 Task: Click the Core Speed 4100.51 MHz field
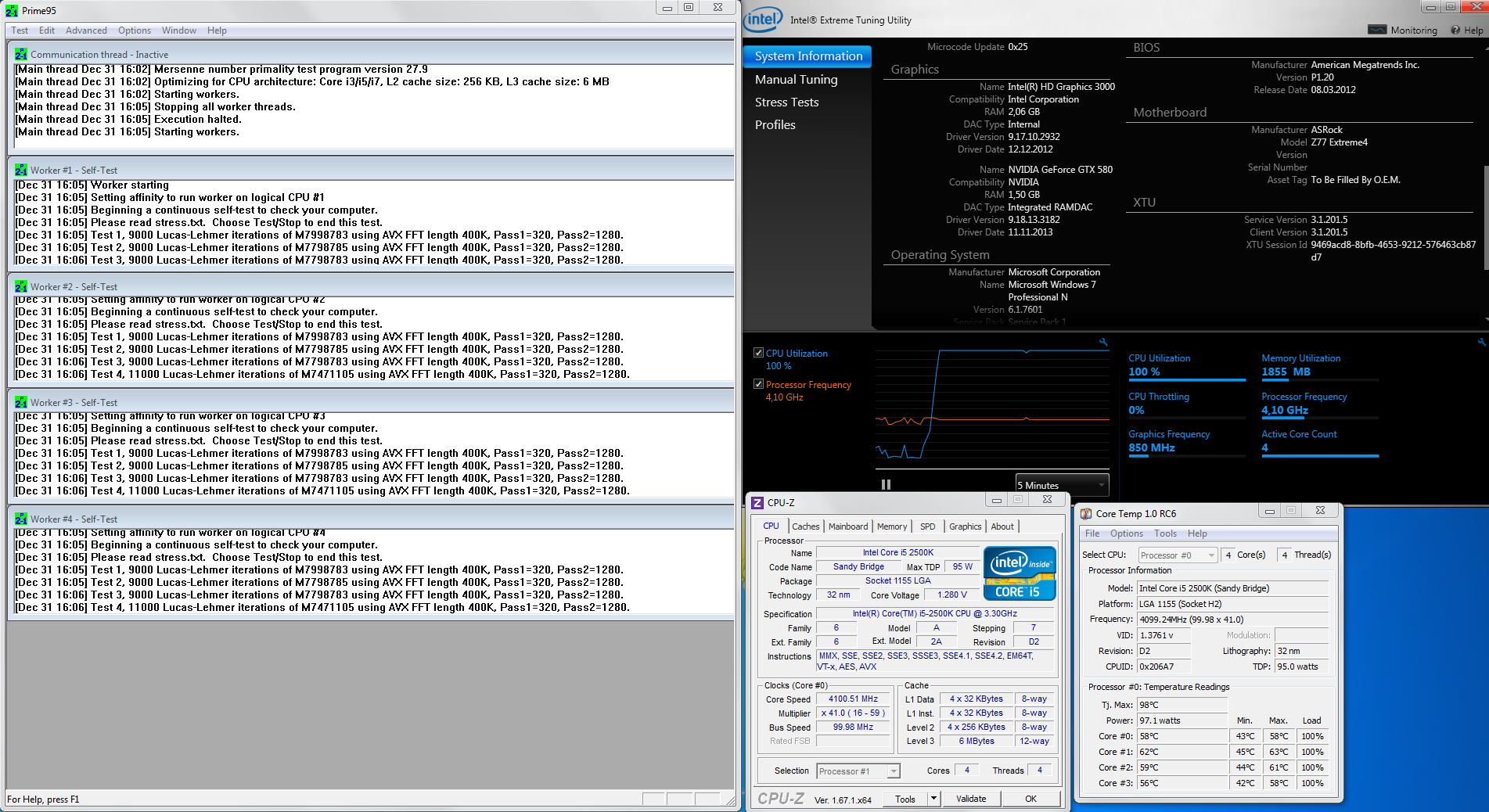point(853,699)
